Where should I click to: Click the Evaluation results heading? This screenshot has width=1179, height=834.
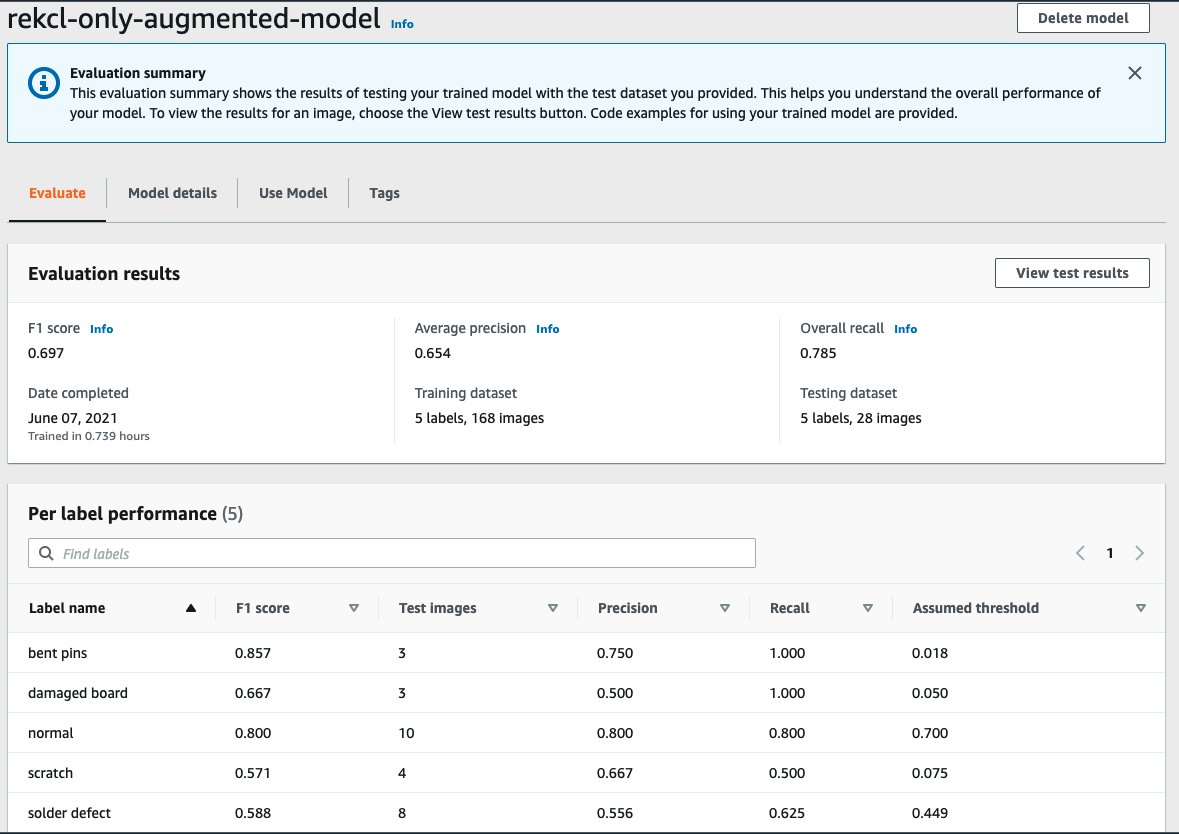point(104,274)
